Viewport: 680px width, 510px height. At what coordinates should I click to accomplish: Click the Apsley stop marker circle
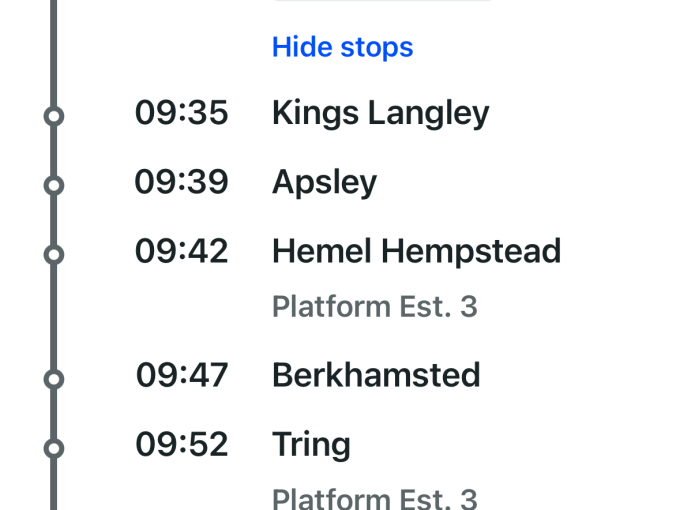(54, 185)
